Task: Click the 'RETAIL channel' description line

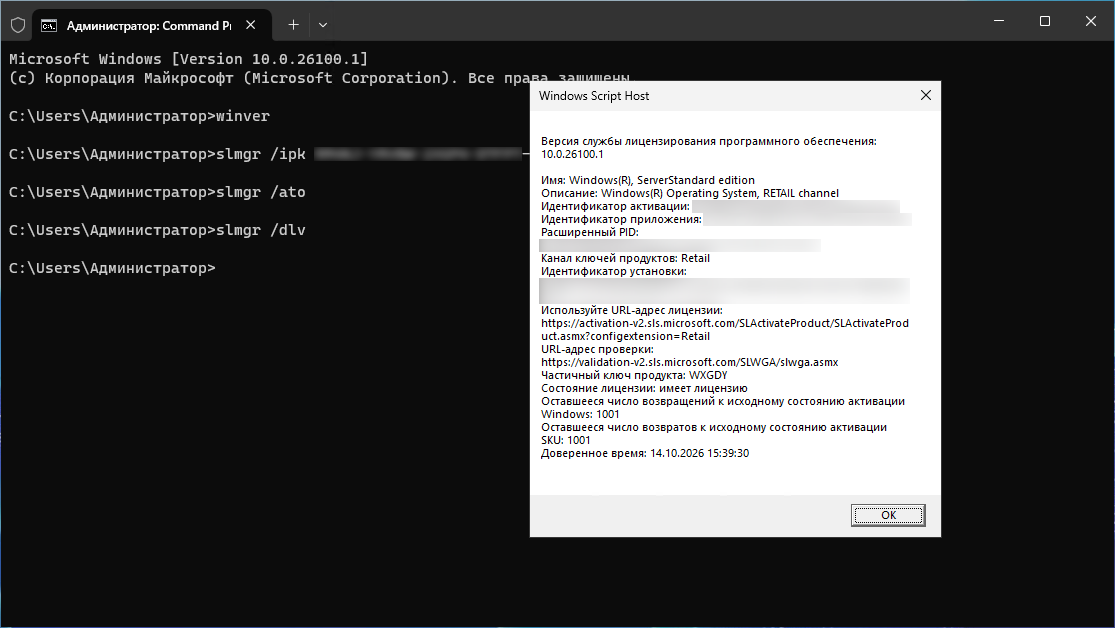Action: pyautogui.click(x=690, y=193)
